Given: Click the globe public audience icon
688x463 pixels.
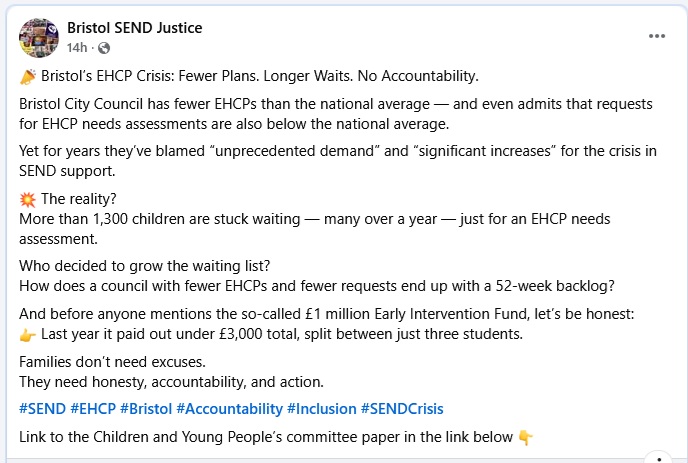Looking at the screenshot, I should [104, 48].
